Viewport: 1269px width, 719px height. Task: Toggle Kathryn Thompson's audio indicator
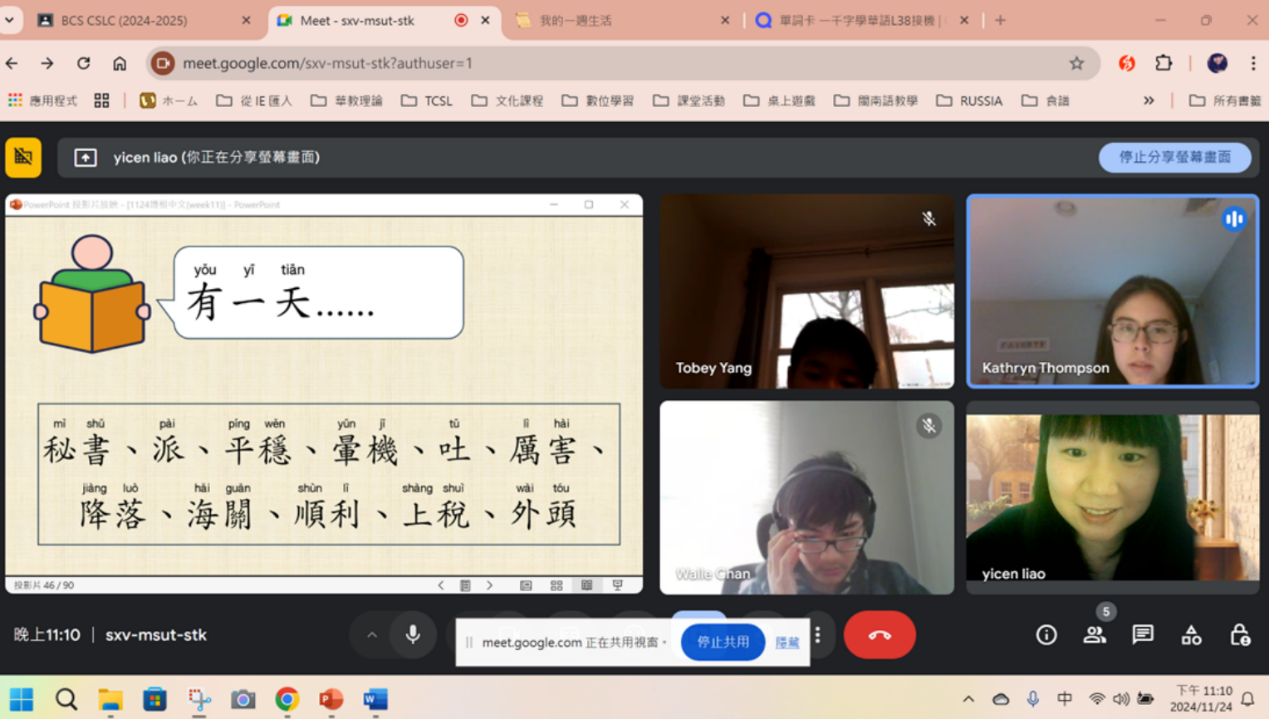click(x=1234, y=218)
